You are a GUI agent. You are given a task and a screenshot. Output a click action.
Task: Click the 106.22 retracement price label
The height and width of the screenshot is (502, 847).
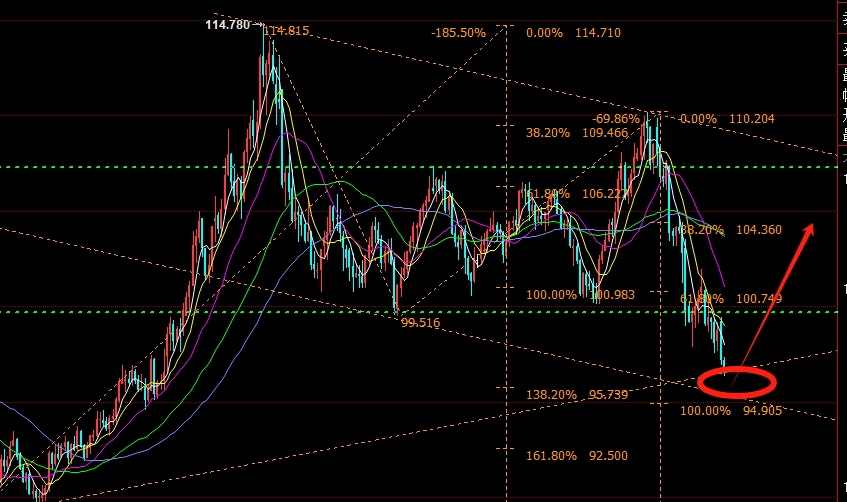[605, 194]
